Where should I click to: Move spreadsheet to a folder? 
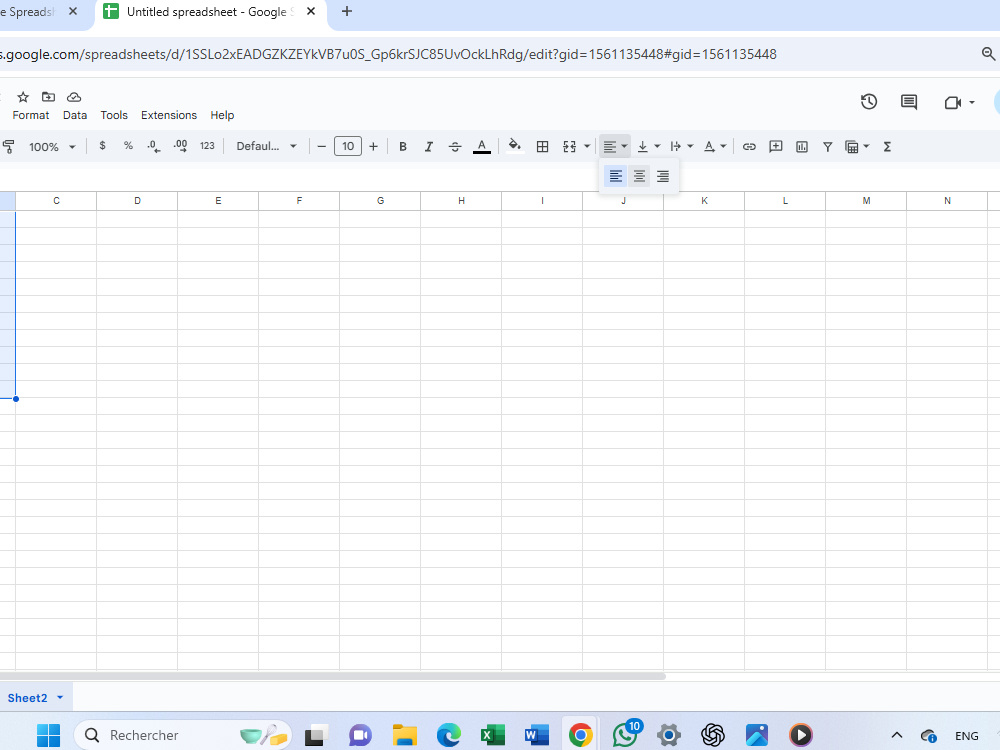click(48, 97)
